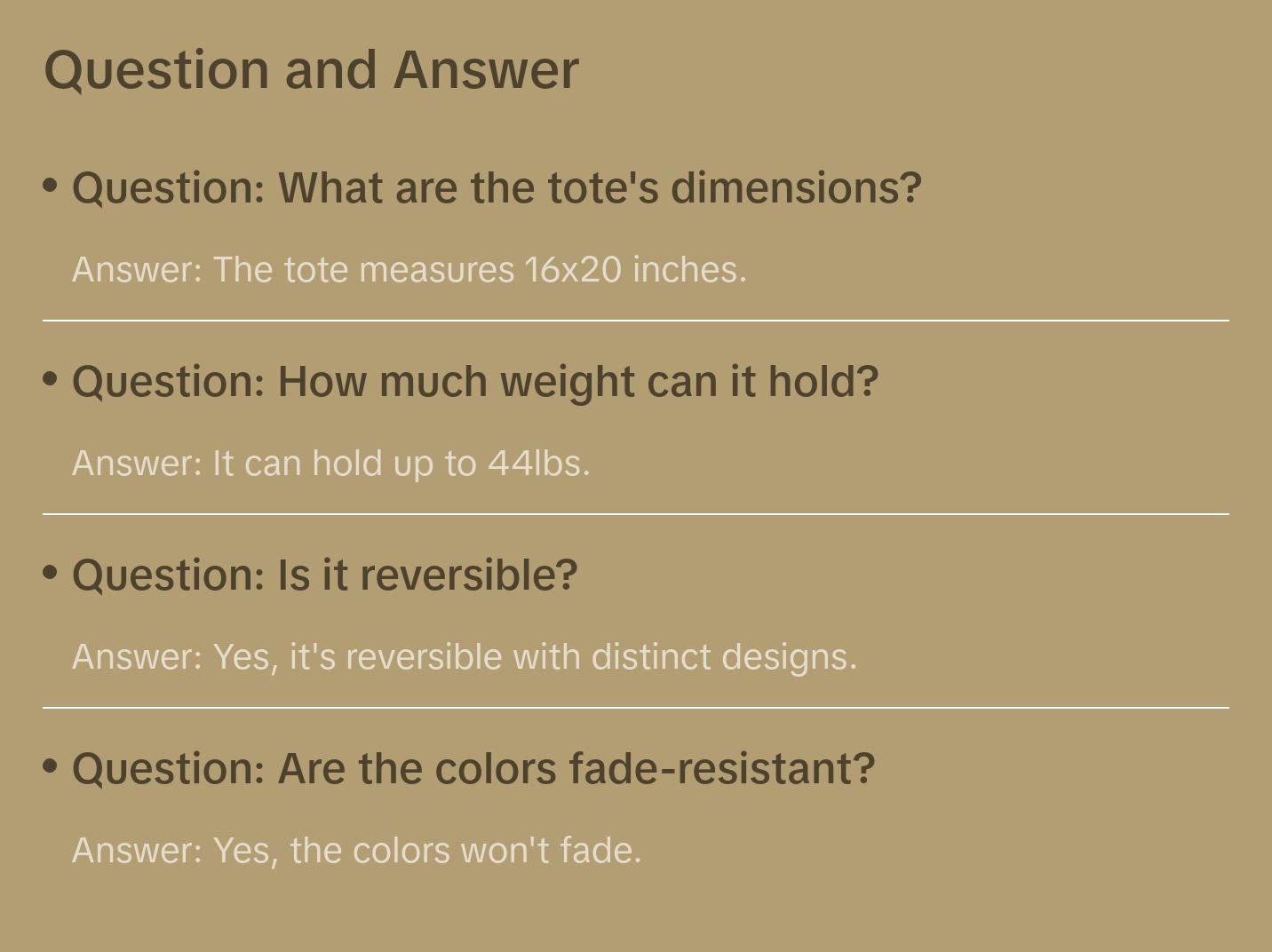Select the fade-resistant colors question
Image resolution: width=1272 pixels, height=952 pixels.
pyautogui.click(x=473, y=769)
